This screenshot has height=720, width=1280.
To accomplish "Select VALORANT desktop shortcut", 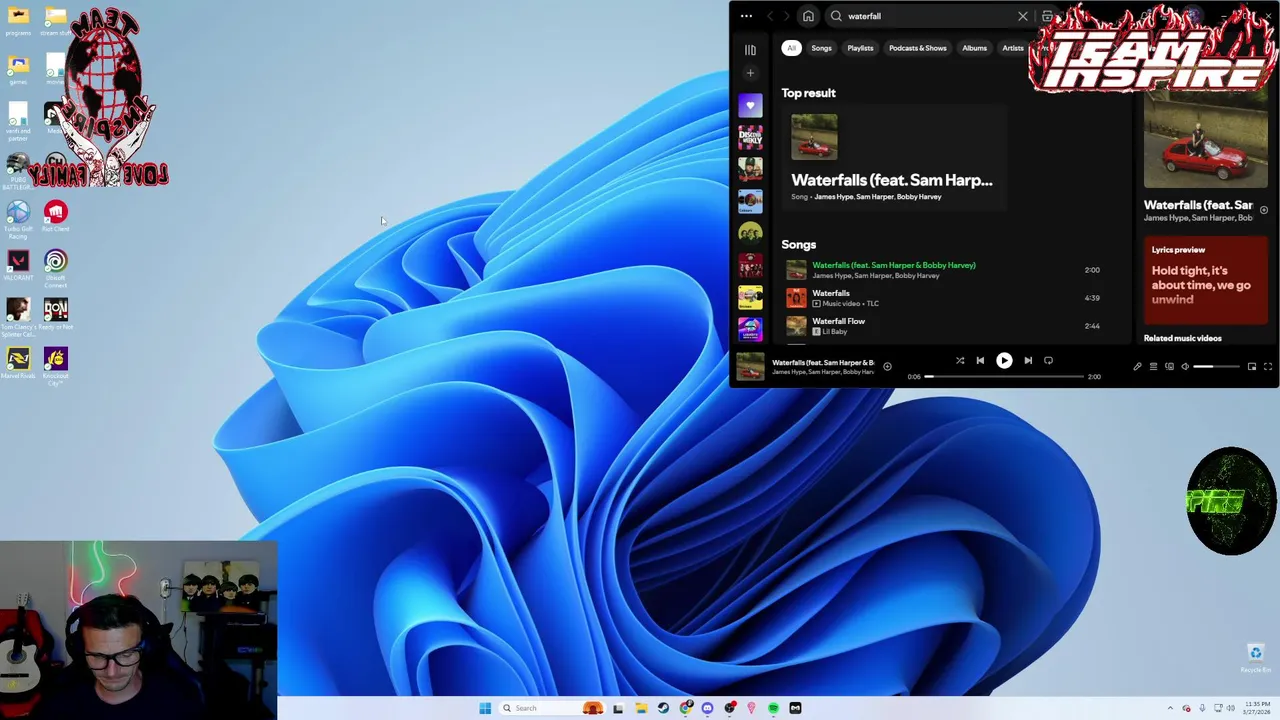I will coord(18,265).
